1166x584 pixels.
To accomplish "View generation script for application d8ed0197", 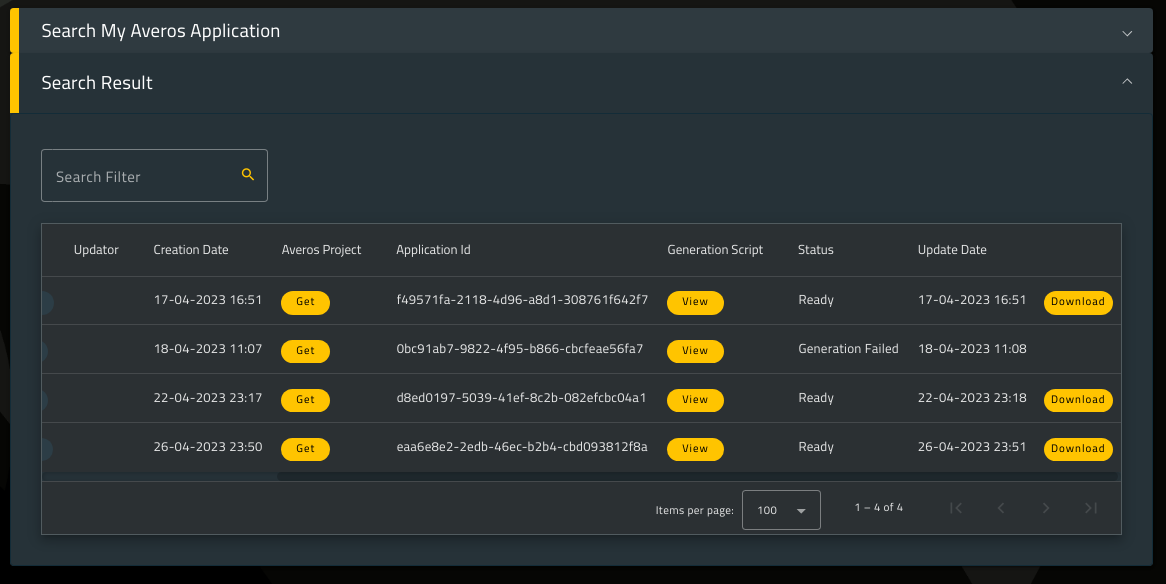I will [x=695, y=400].
